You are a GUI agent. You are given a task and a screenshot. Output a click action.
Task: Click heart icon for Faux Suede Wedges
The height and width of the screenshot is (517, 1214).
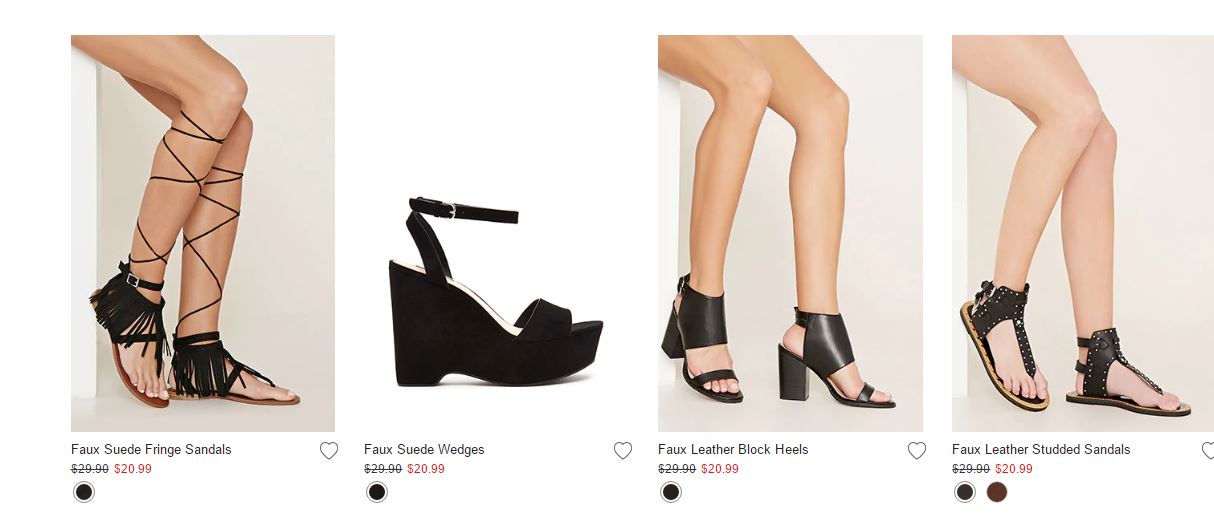click(x=623, y=451)
